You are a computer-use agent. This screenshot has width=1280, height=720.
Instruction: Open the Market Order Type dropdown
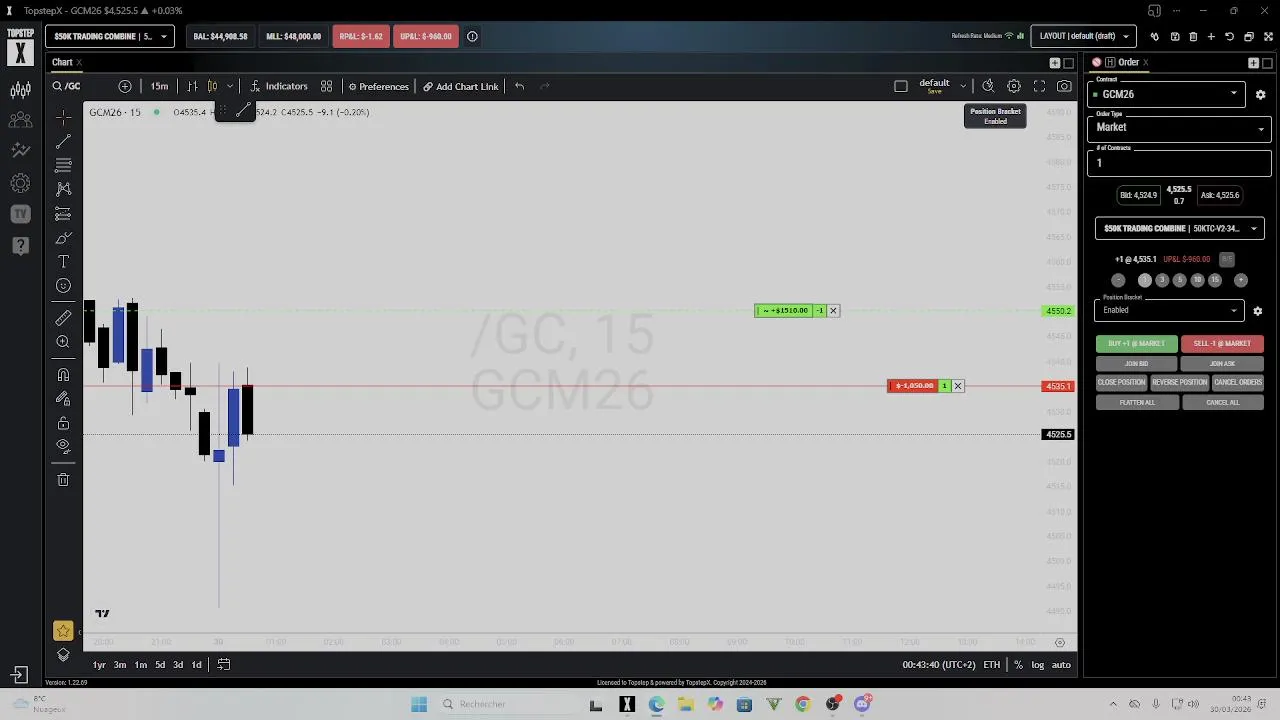click(x=1179, y=128)
